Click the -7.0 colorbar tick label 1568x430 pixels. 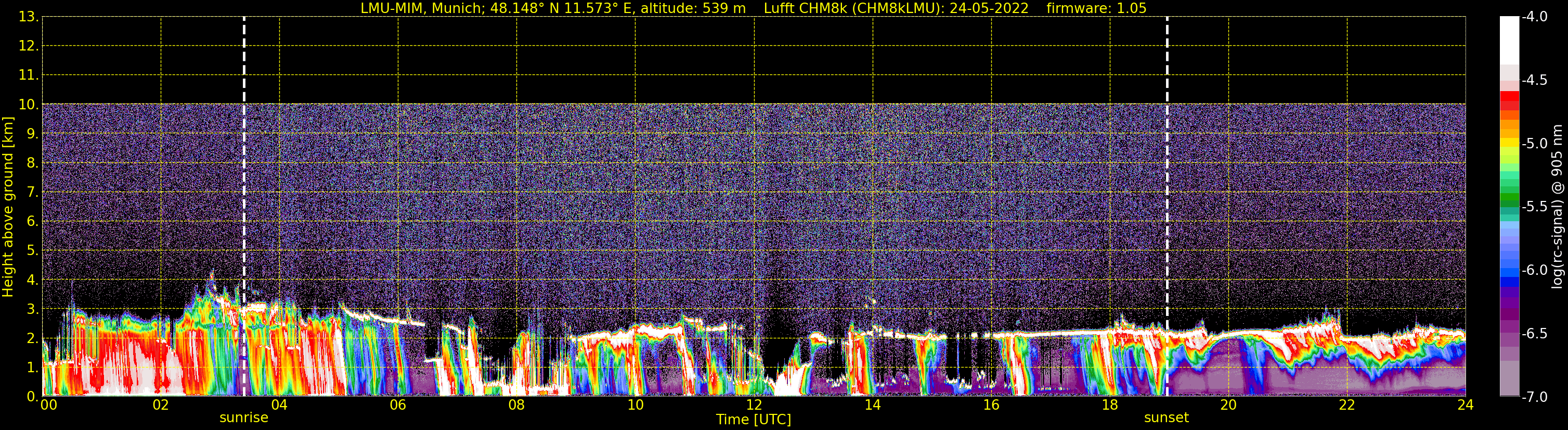[1534, 397]
